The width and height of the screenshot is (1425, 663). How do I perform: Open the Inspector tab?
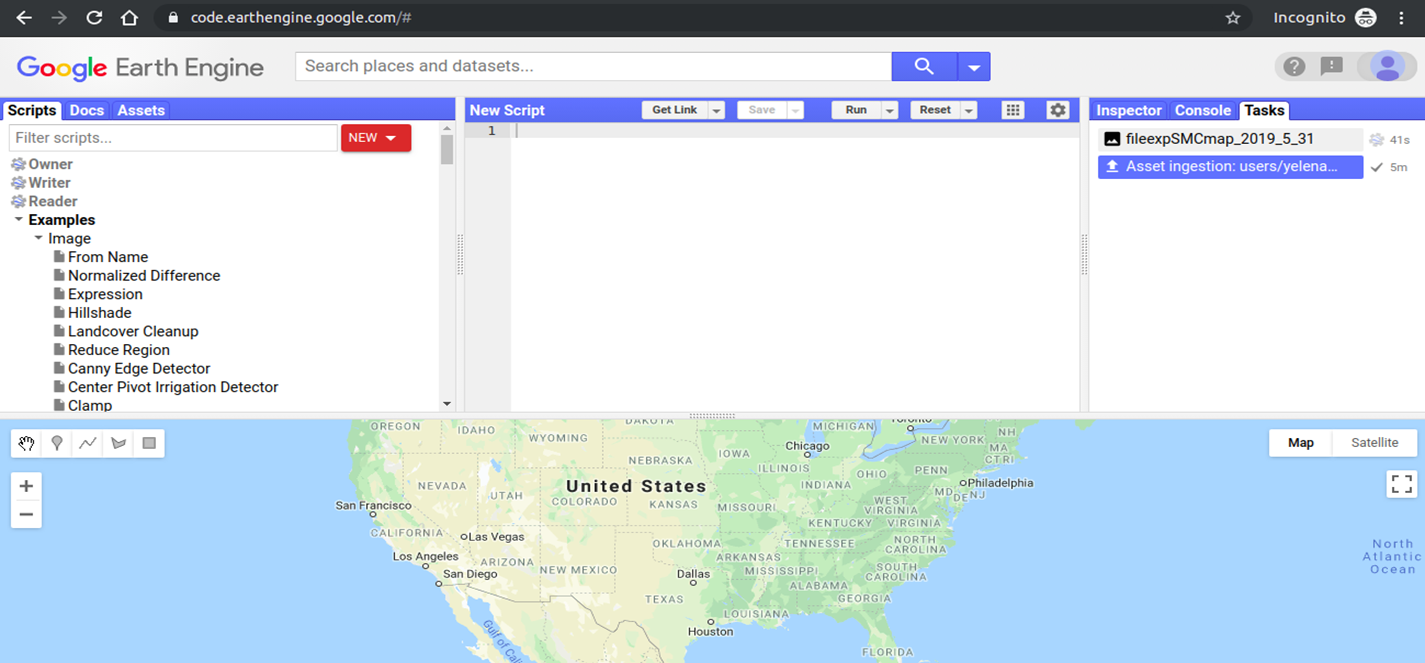click(1129, 110)
